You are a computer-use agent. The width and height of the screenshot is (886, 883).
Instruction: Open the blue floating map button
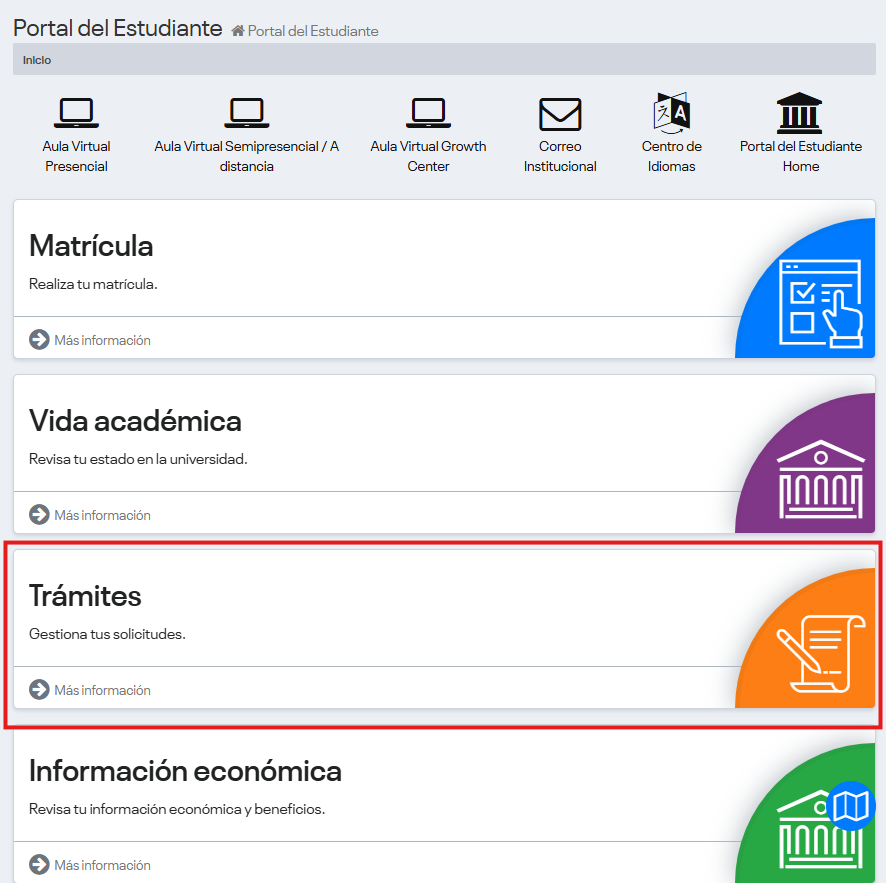click(x=851, y=806)
